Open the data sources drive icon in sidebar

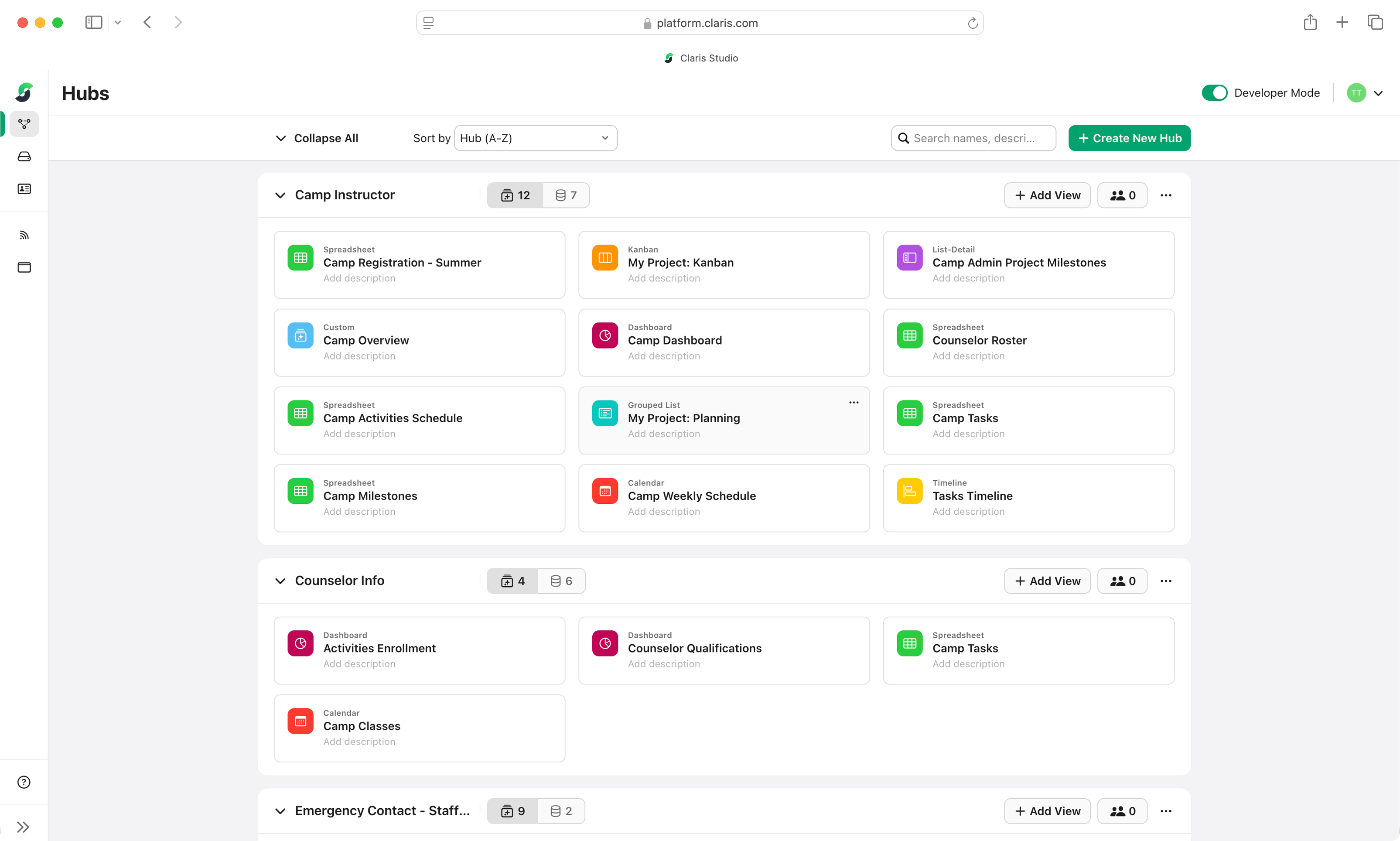click(24, 157)
